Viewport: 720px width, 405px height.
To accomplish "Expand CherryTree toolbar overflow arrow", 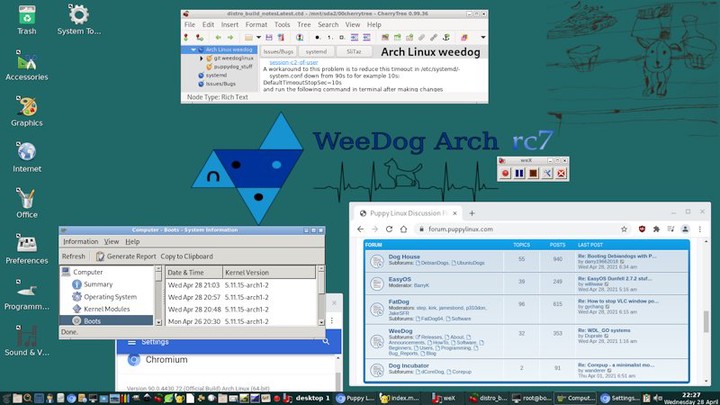I will tap(483, 37).
